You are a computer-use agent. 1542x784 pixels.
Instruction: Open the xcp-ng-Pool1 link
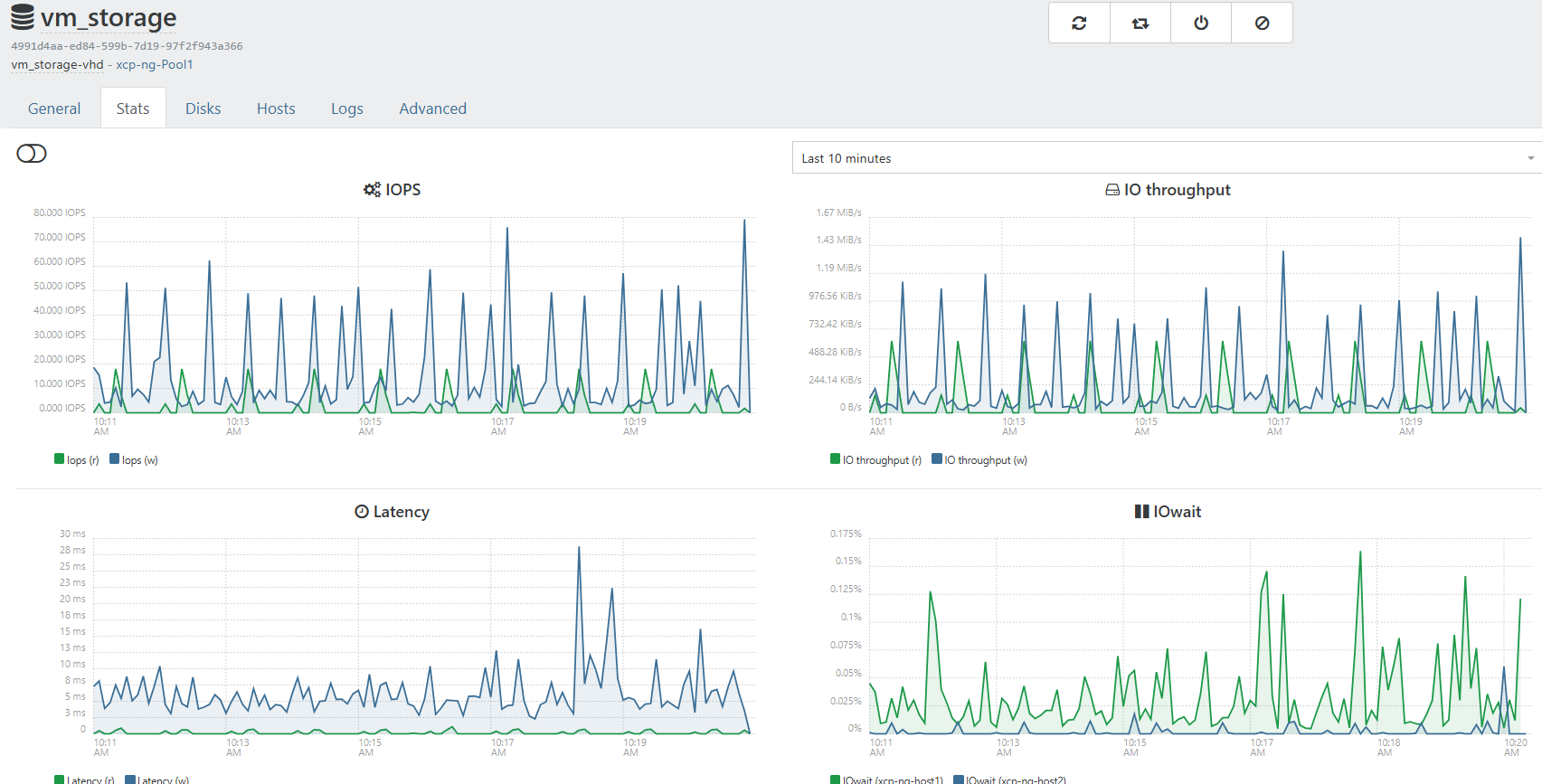154,64
